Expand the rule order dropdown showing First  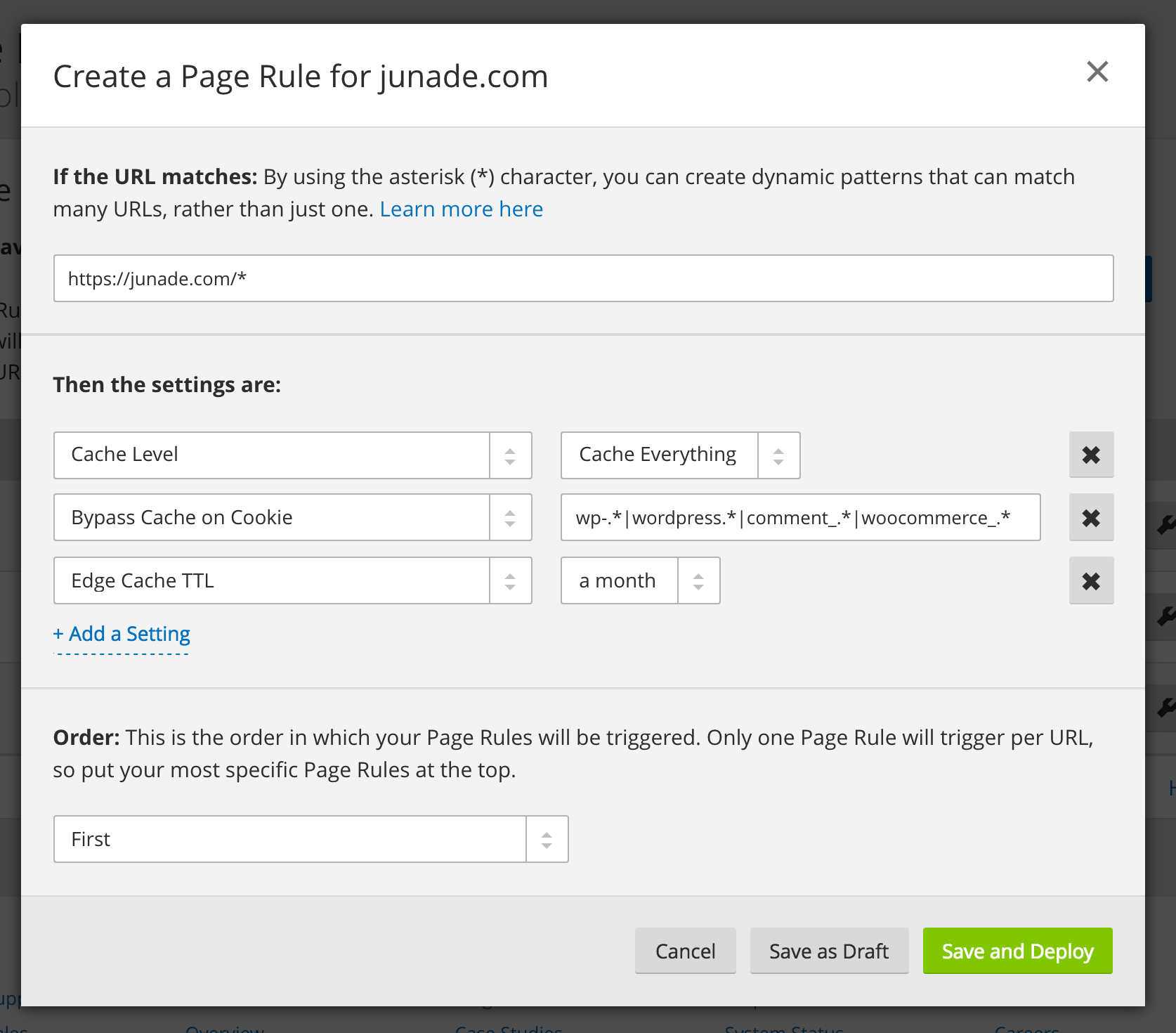(x=547, y=838)
